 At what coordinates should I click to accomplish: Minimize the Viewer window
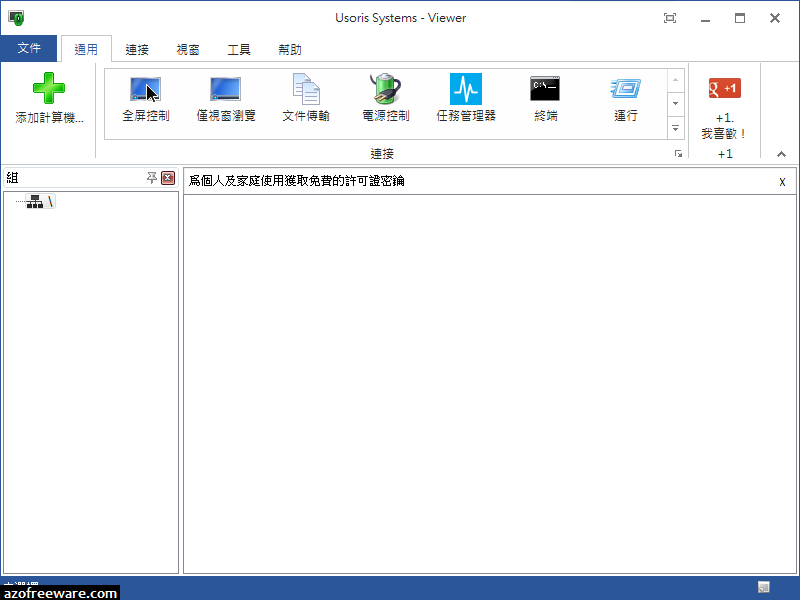pyautogui.click(x=705, y=19)
